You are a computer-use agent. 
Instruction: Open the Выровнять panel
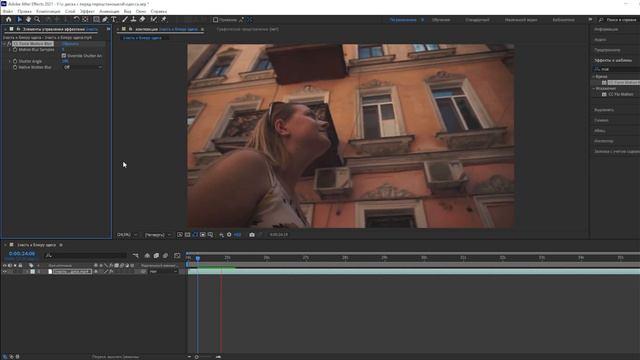tap(604, 110)
